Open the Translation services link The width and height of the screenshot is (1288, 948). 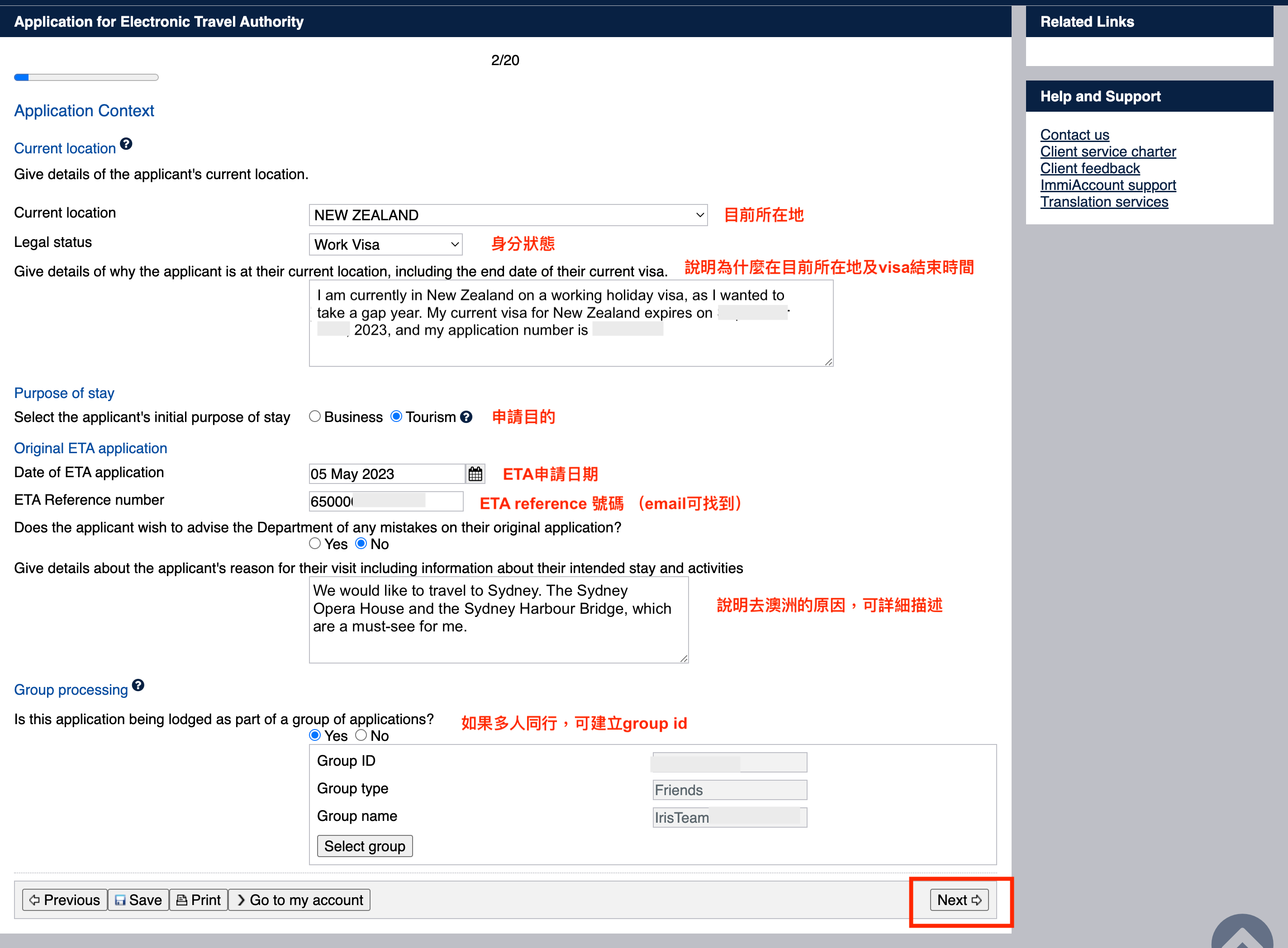(1104, 202)
